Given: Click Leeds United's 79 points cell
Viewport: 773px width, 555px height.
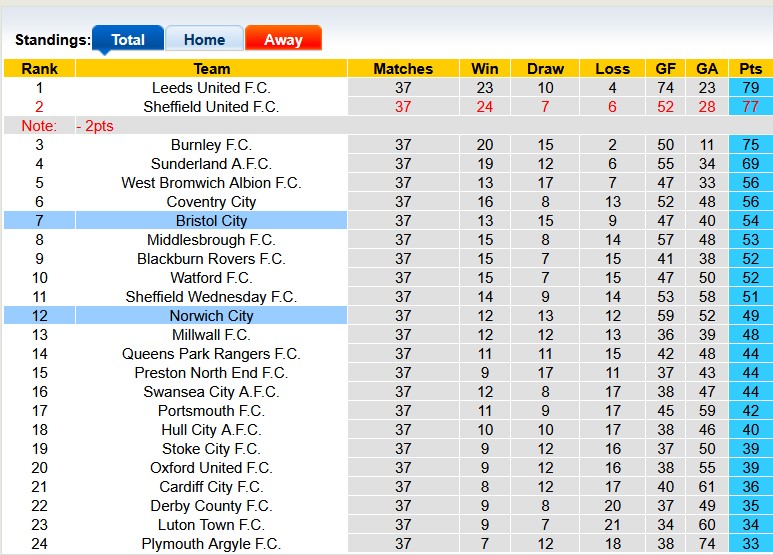Looking at the screenshot, I should point(750,88).
